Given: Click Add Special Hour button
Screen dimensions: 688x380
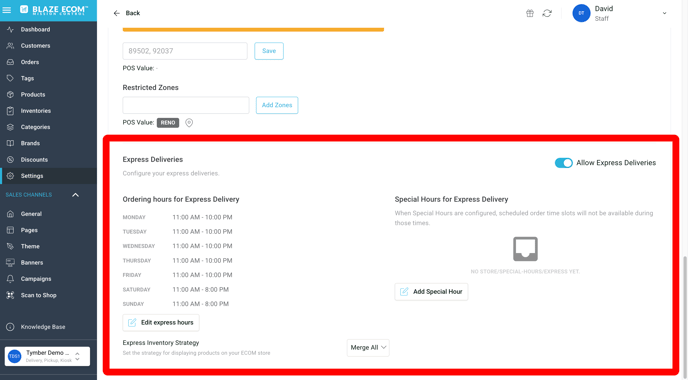Looking at the screenshot, I should [431, 292].
